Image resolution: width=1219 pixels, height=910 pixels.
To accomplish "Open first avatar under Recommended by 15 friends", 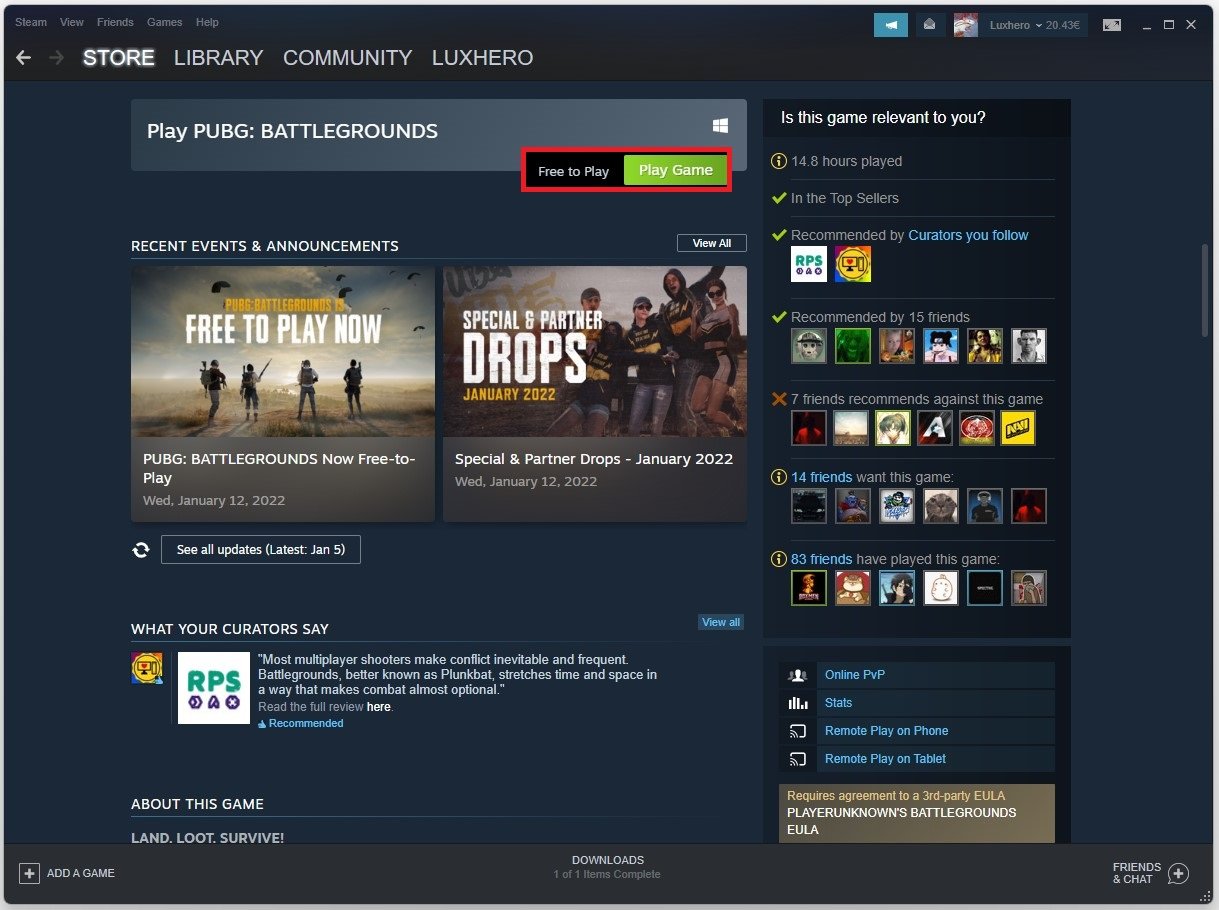I will [x=809, y=346].
